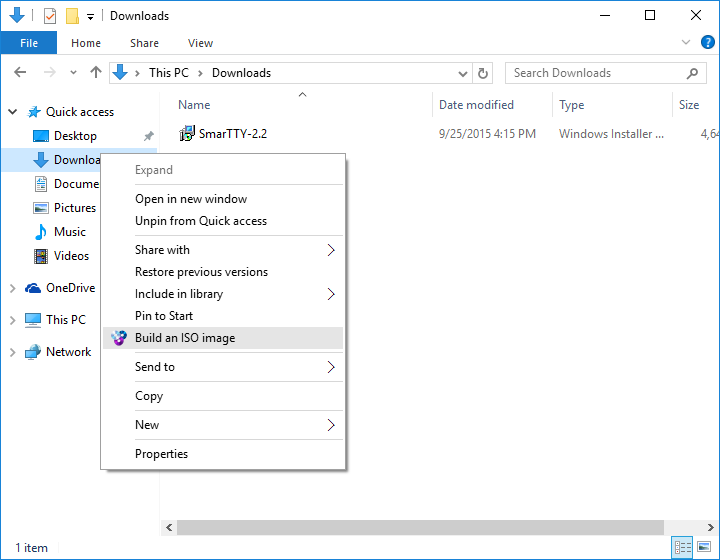Screen dimensions: 720x560
Task: Choose Properties from the context menu
Action: pyautogui.click(x=223, y=454)
